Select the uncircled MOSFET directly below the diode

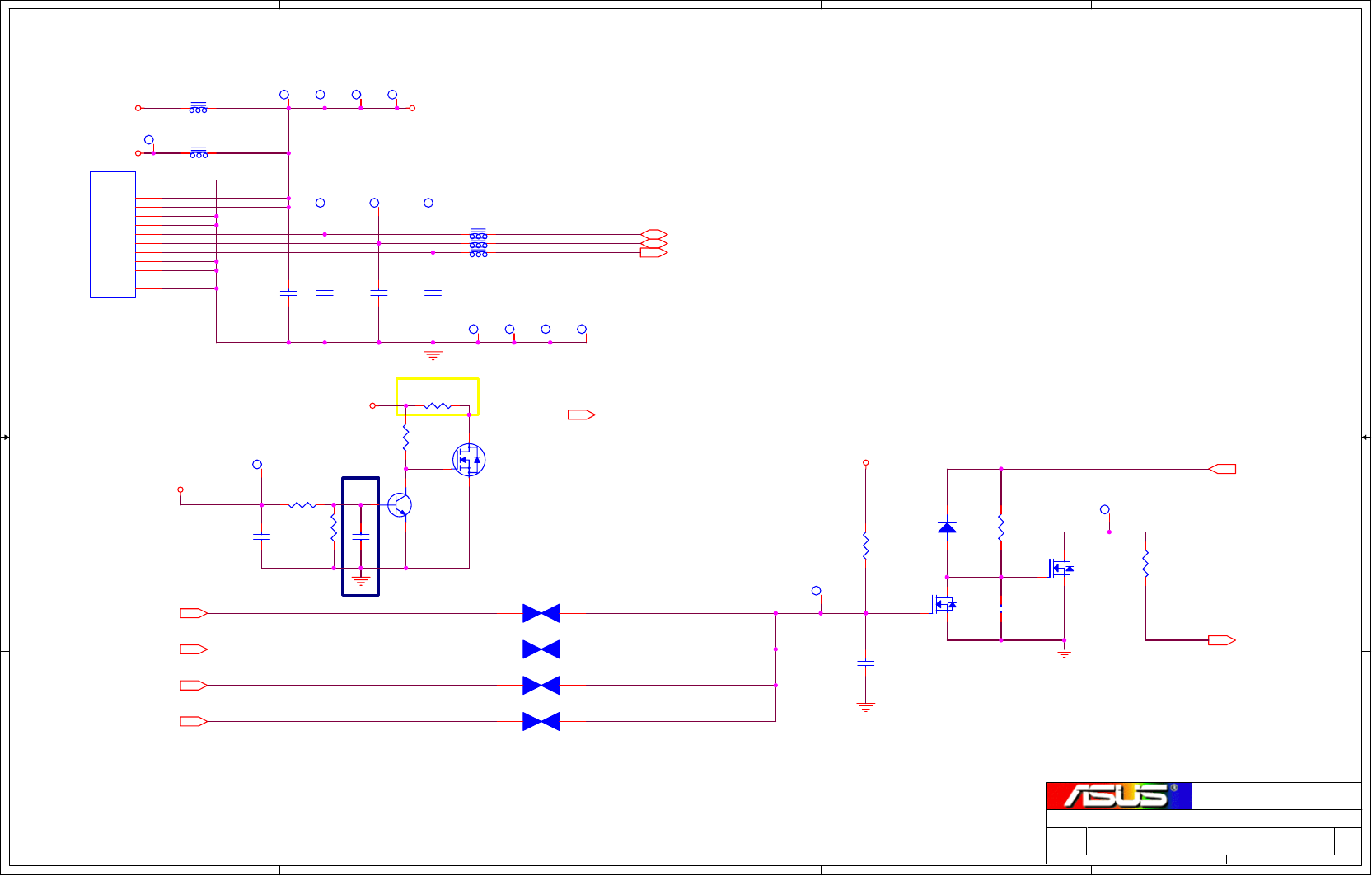pos(945,605)
